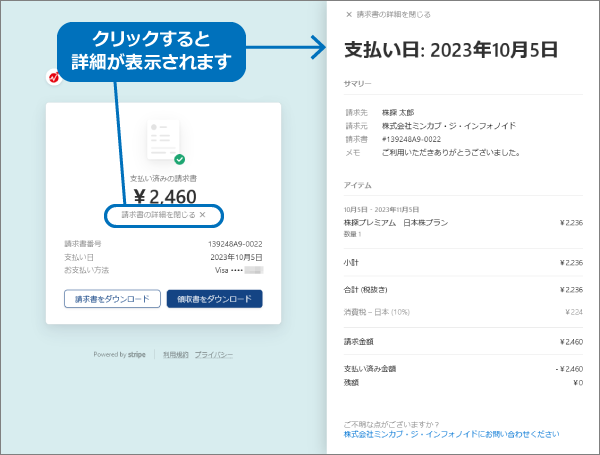
Task: Click the 数量 1 quantity line
Action: pos(352,234)
